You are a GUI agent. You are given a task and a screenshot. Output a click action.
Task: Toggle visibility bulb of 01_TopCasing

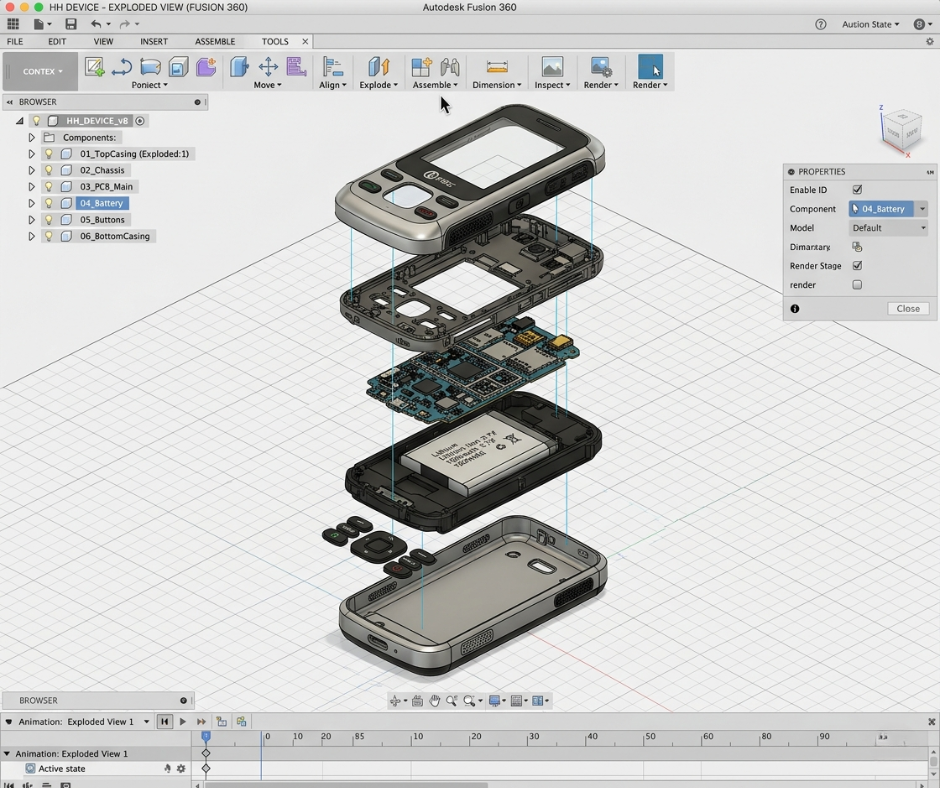(x=49, y=154)
